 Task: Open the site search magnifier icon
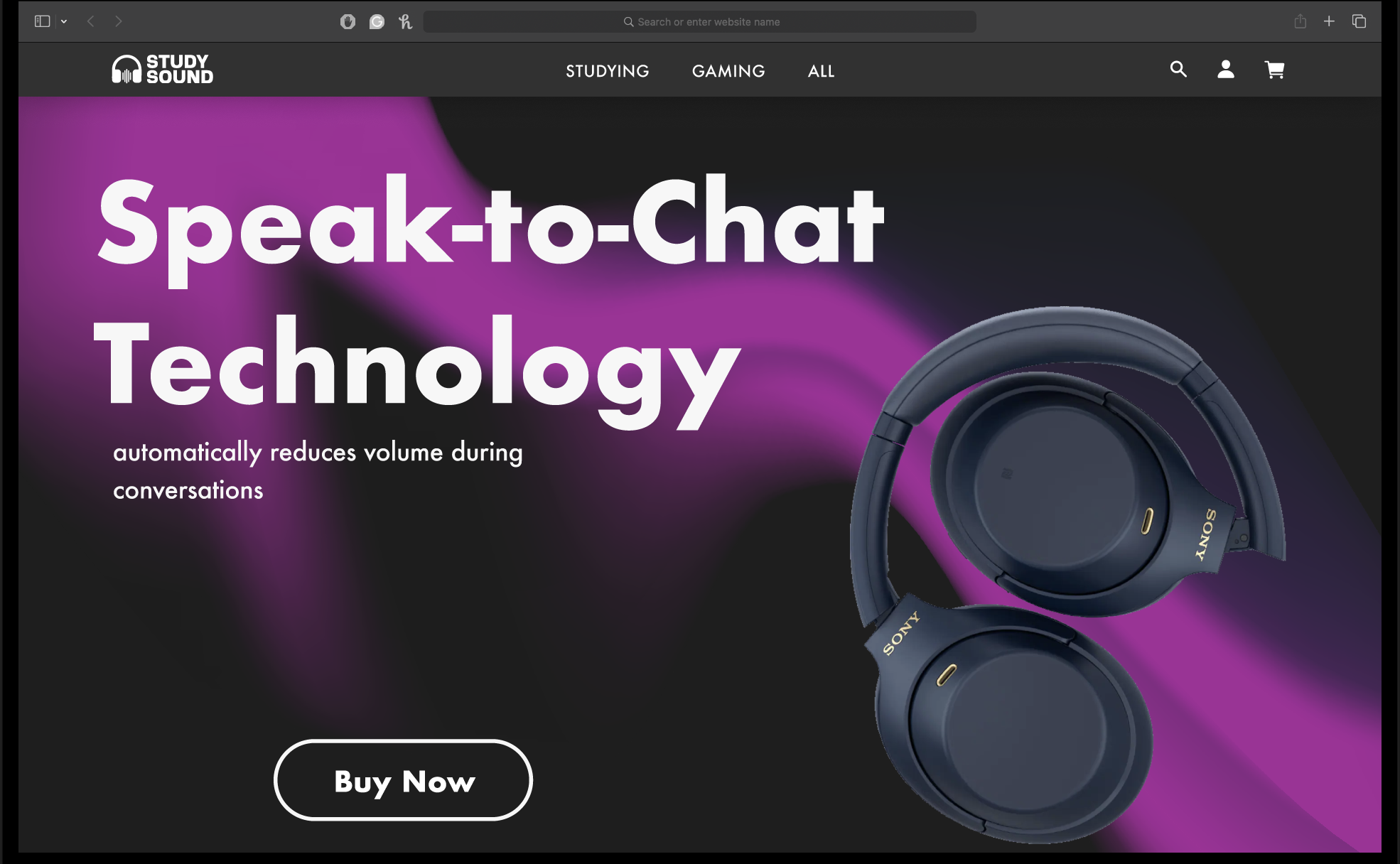(1178, 69)
